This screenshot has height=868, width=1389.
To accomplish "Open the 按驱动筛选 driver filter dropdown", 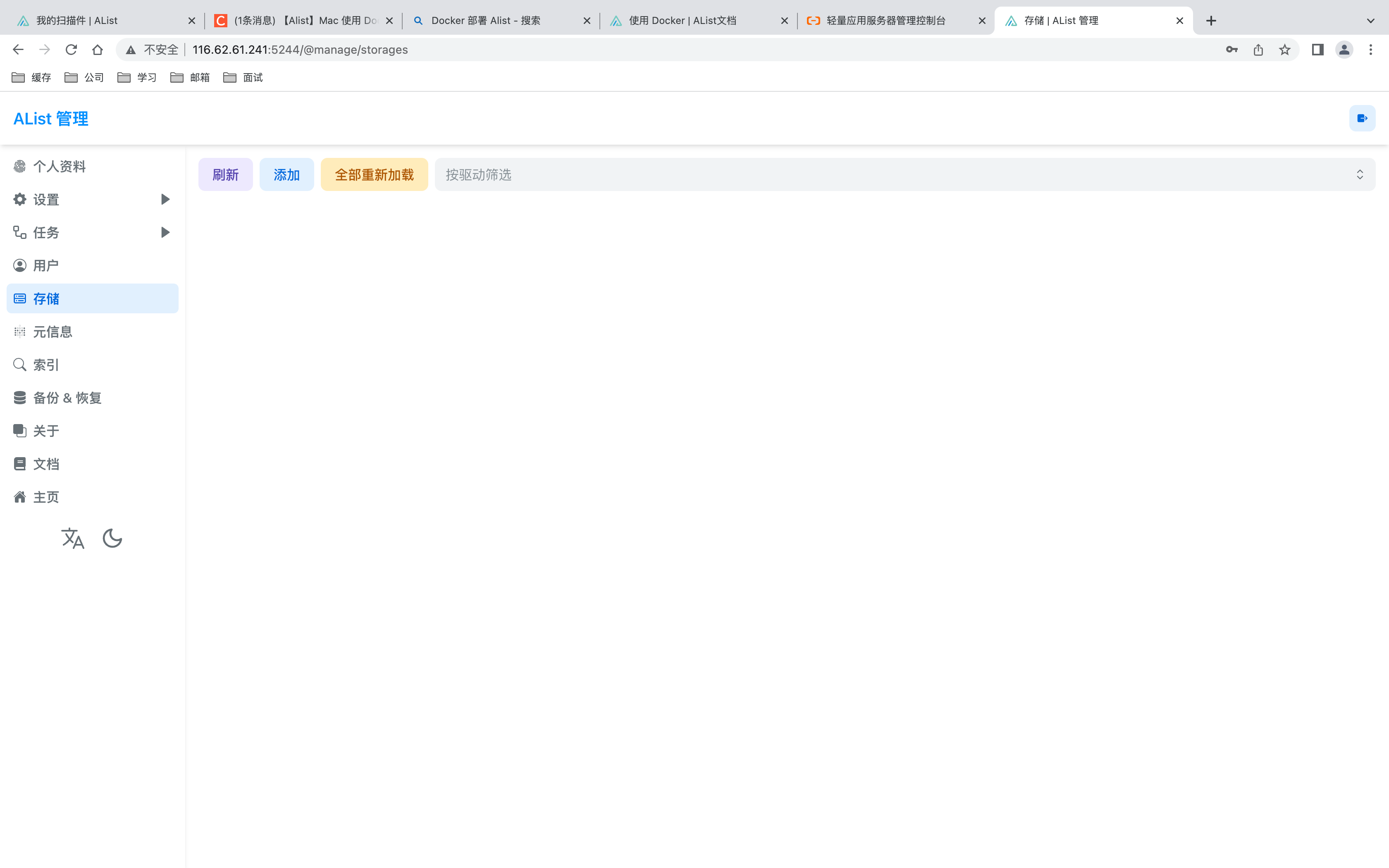I will [904, 174].
